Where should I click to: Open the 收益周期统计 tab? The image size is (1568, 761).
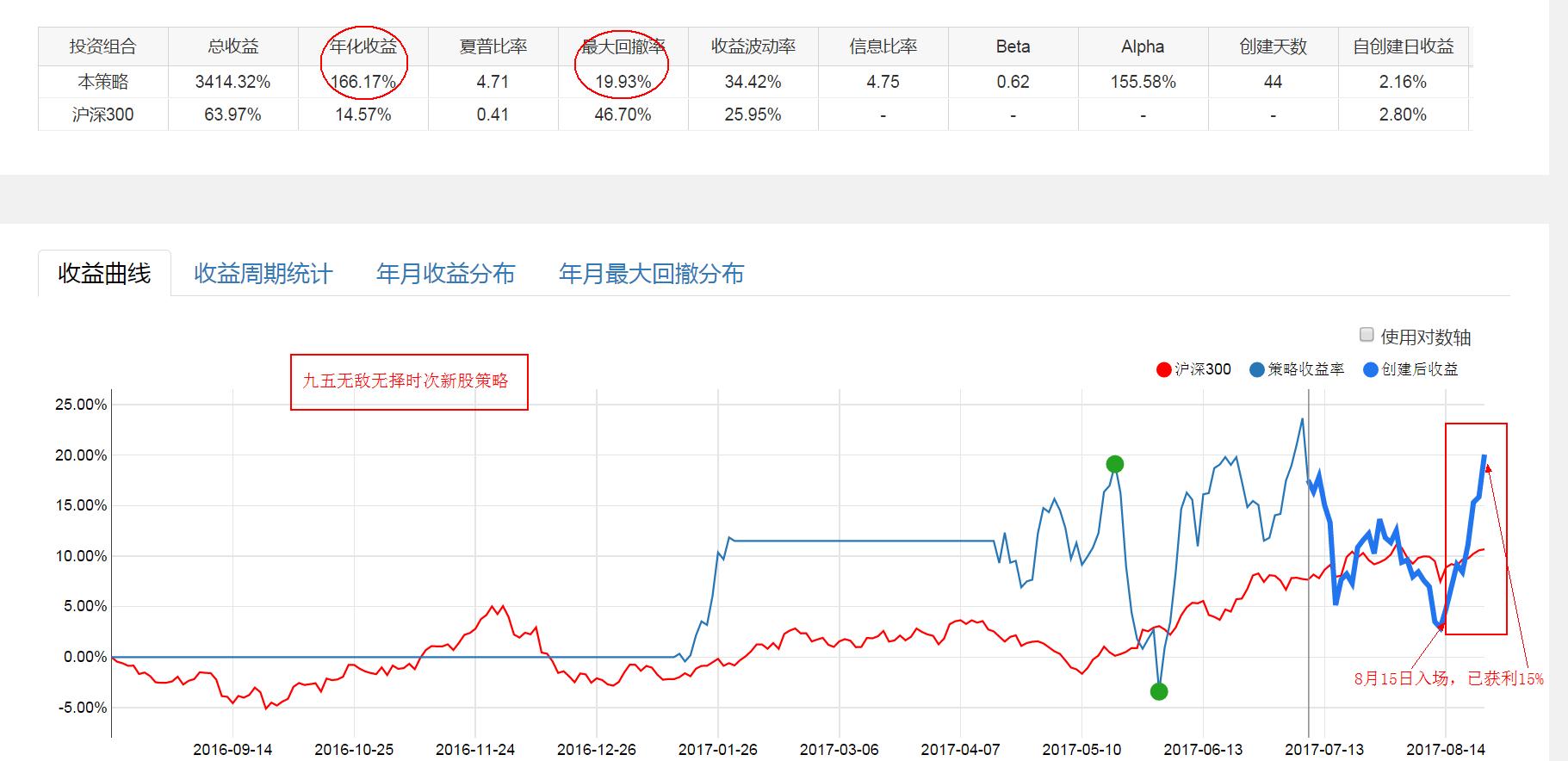(263, 274)
